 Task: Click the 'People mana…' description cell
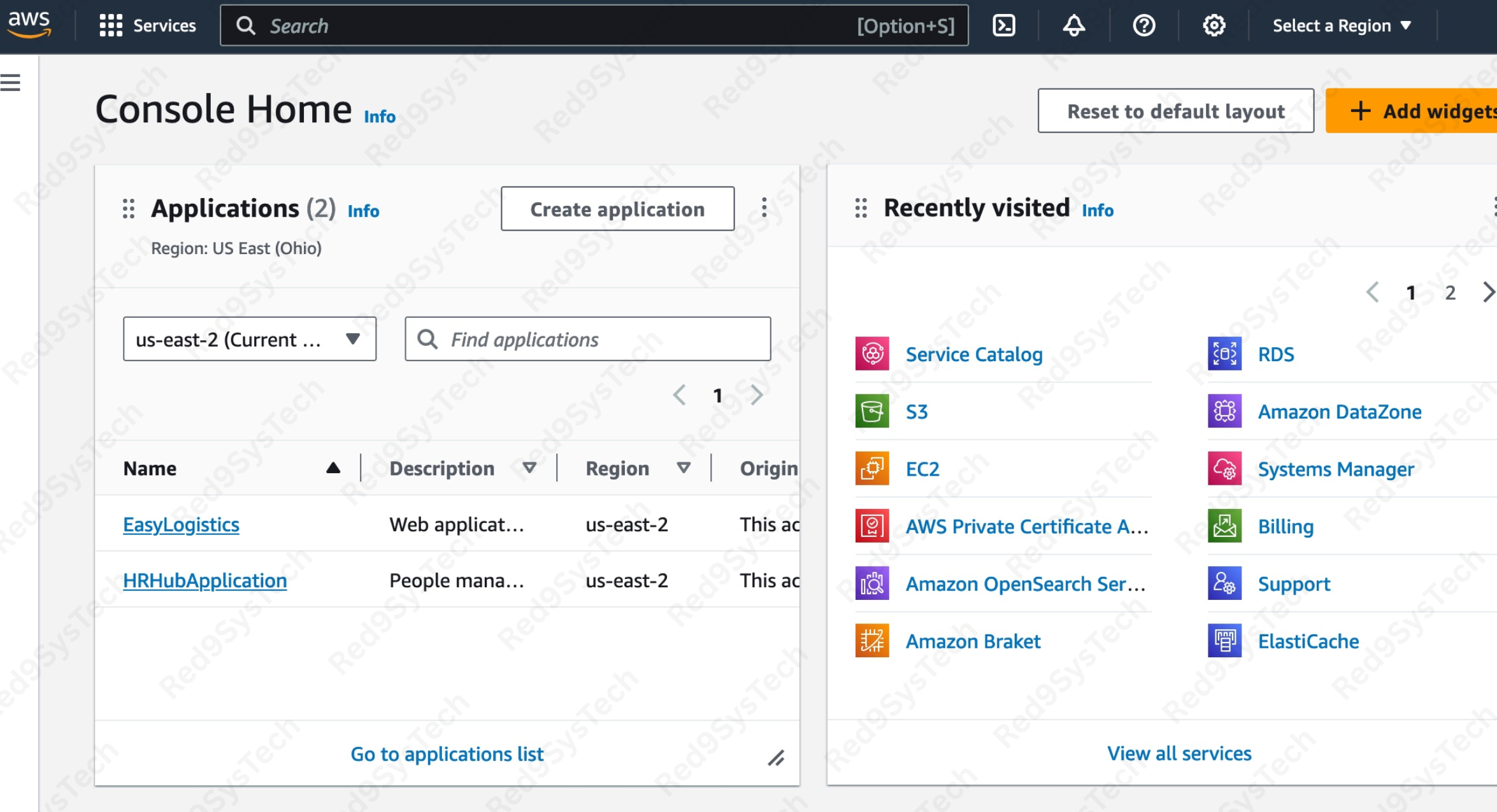tap(456, 580)
